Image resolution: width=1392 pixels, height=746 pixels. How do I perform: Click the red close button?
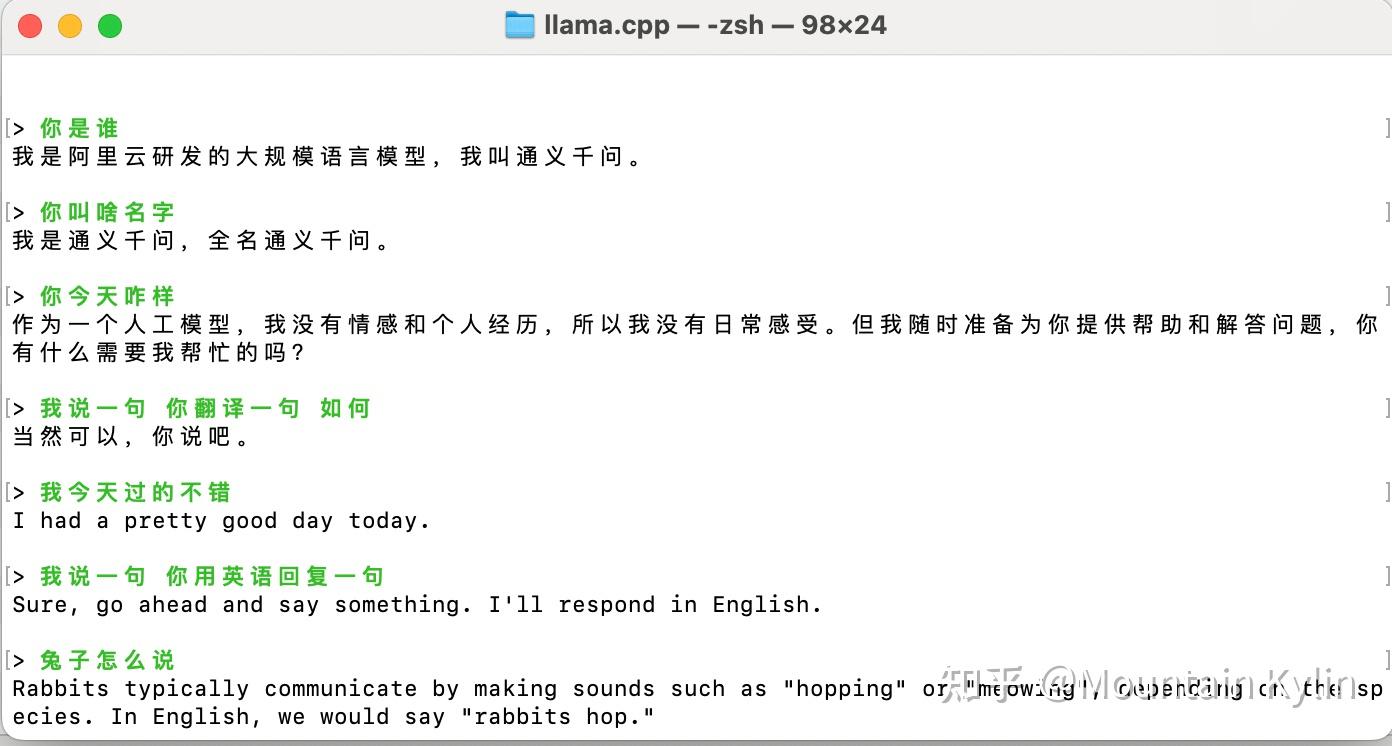(29, 25)
